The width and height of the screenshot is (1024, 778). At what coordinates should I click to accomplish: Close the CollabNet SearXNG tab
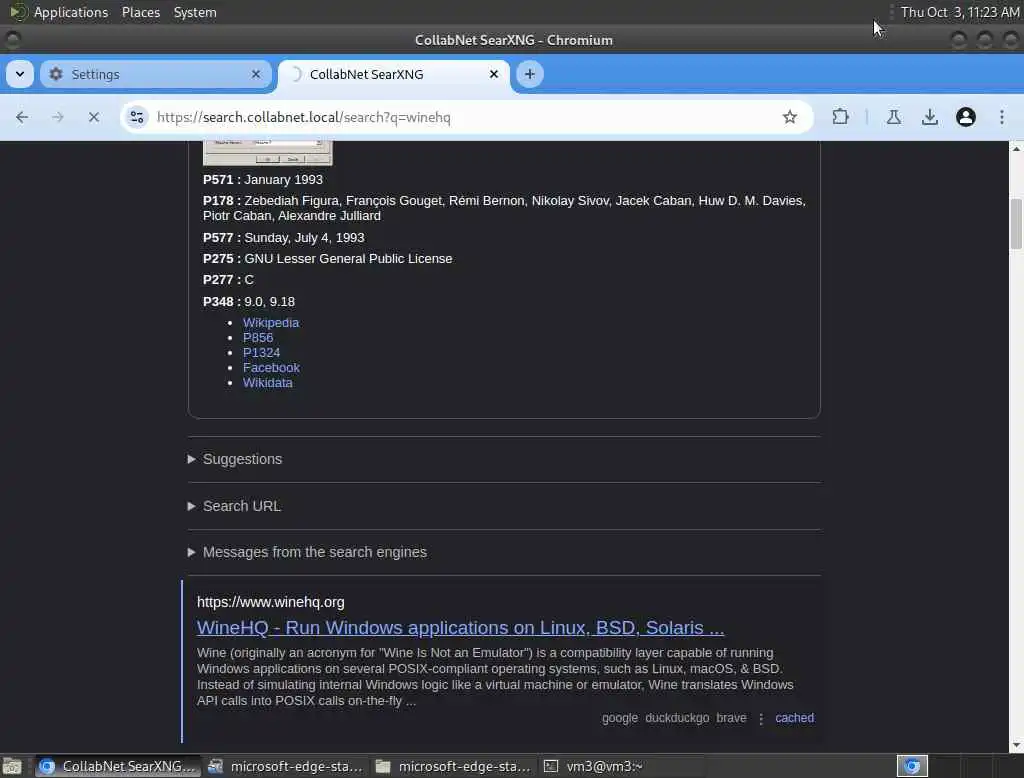494,74
